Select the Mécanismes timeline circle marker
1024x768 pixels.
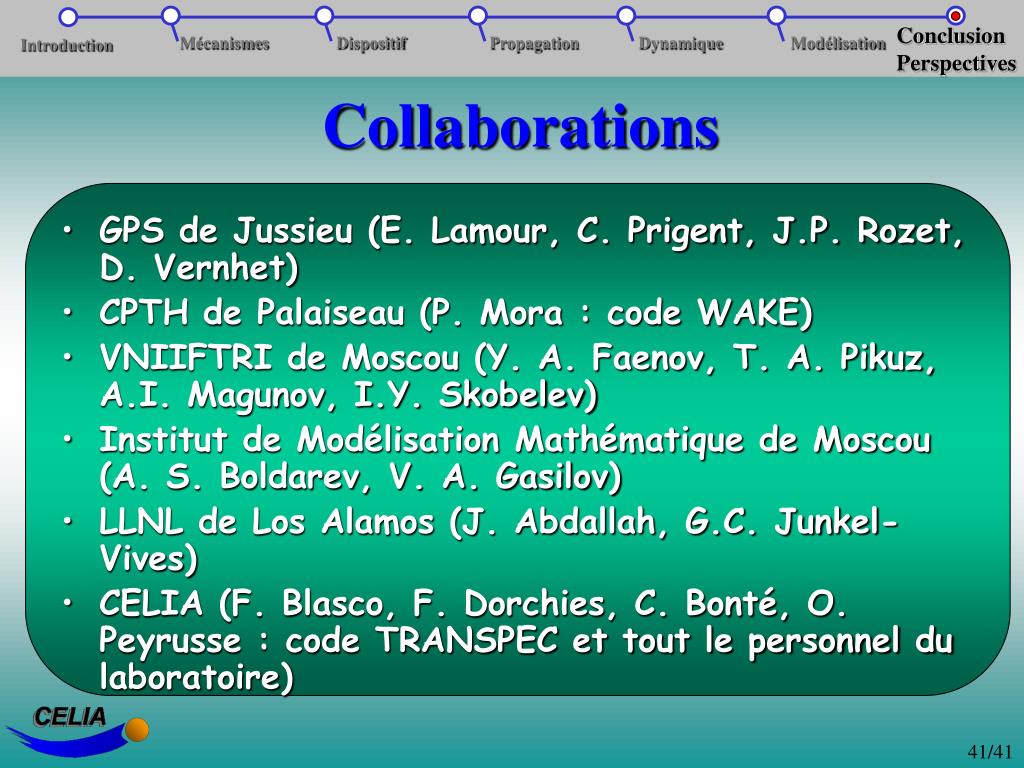tap(170, 16)
